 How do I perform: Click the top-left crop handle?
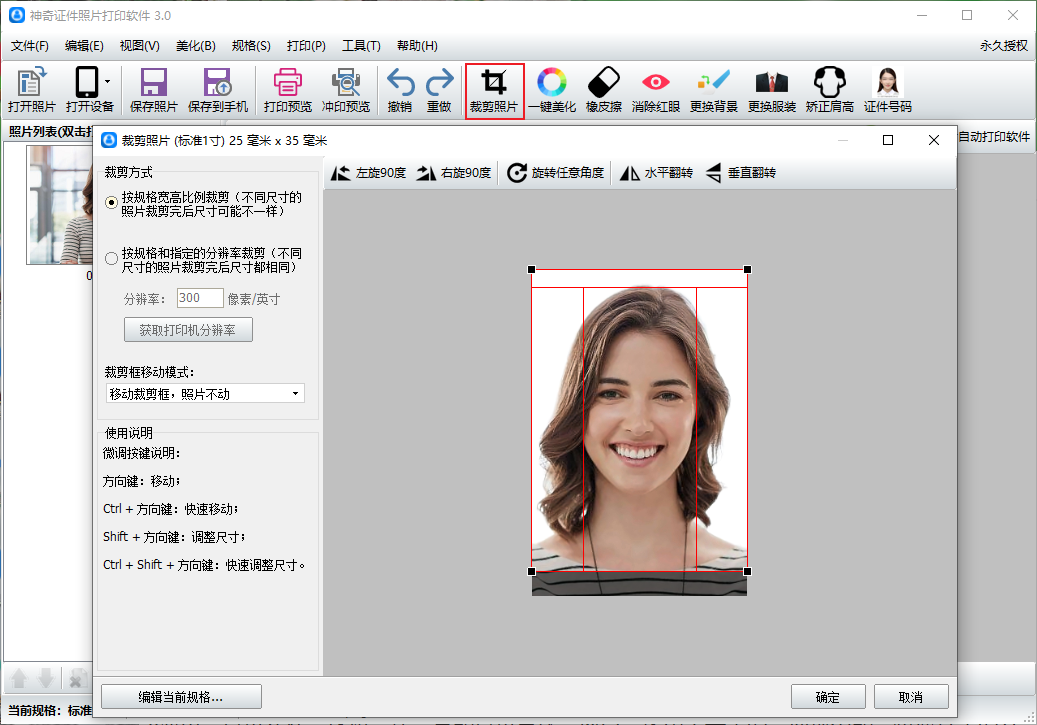pyautogui.click(x=532, y=270)
